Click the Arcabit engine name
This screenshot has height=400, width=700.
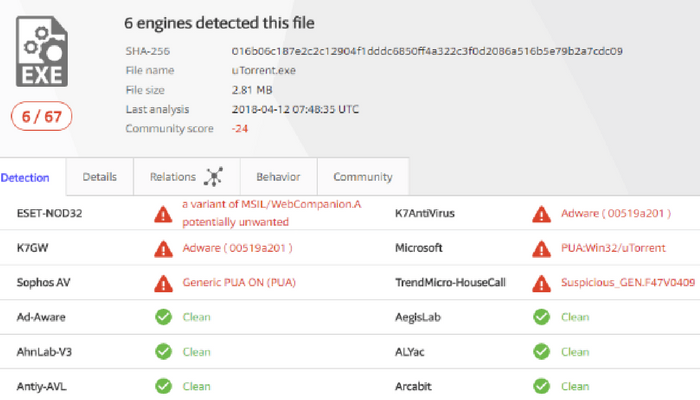[x=413, y=386]
